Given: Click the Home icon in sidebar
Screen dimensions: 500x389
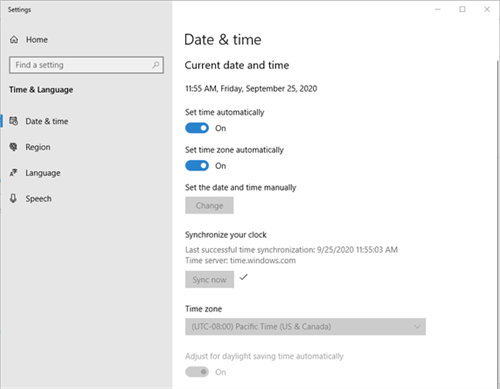Looking at the screenshot, I should pyautogui.click(x=14, y=40).
